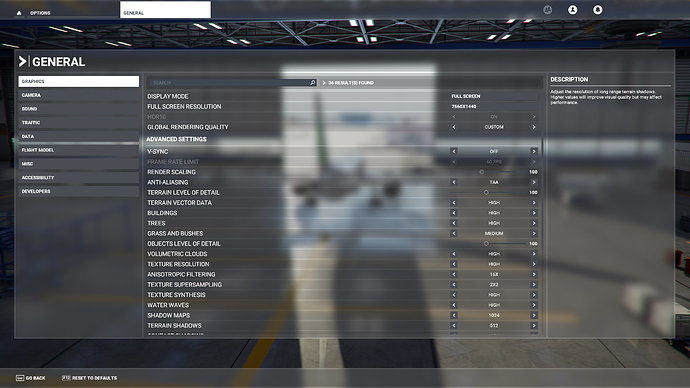Select the General tab at top
The image size is (690, 388).
165,10
